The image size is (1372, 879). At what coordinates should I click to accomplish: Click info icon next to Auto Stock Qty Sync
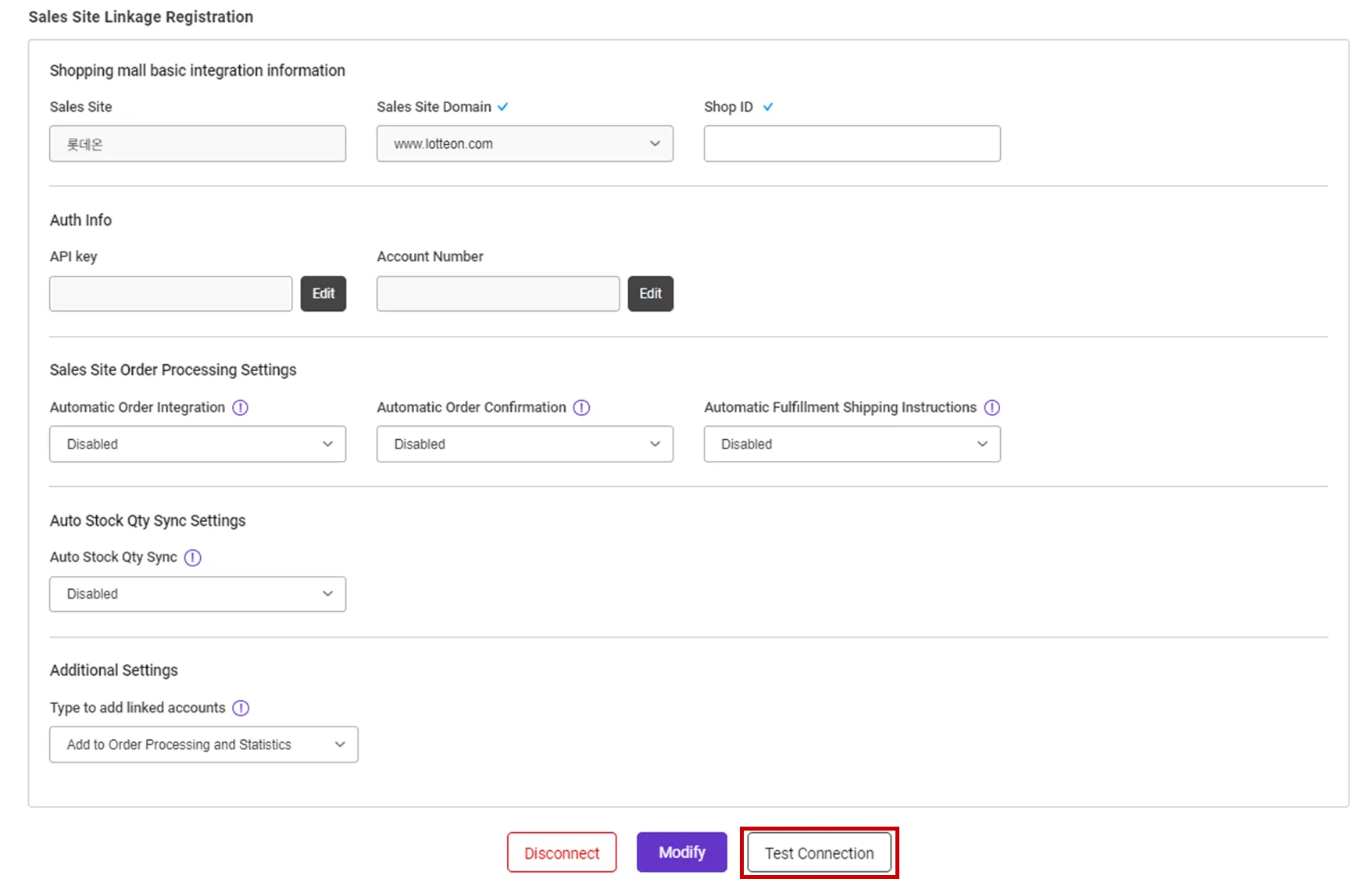pyautogui.click(x=192, y=558)
